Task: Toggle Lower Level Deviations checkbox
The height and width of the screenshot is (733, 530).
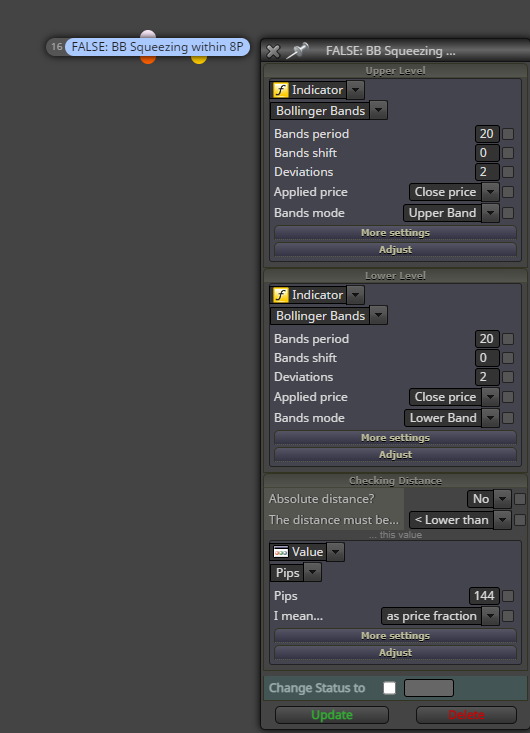Action: pos(508,377)
